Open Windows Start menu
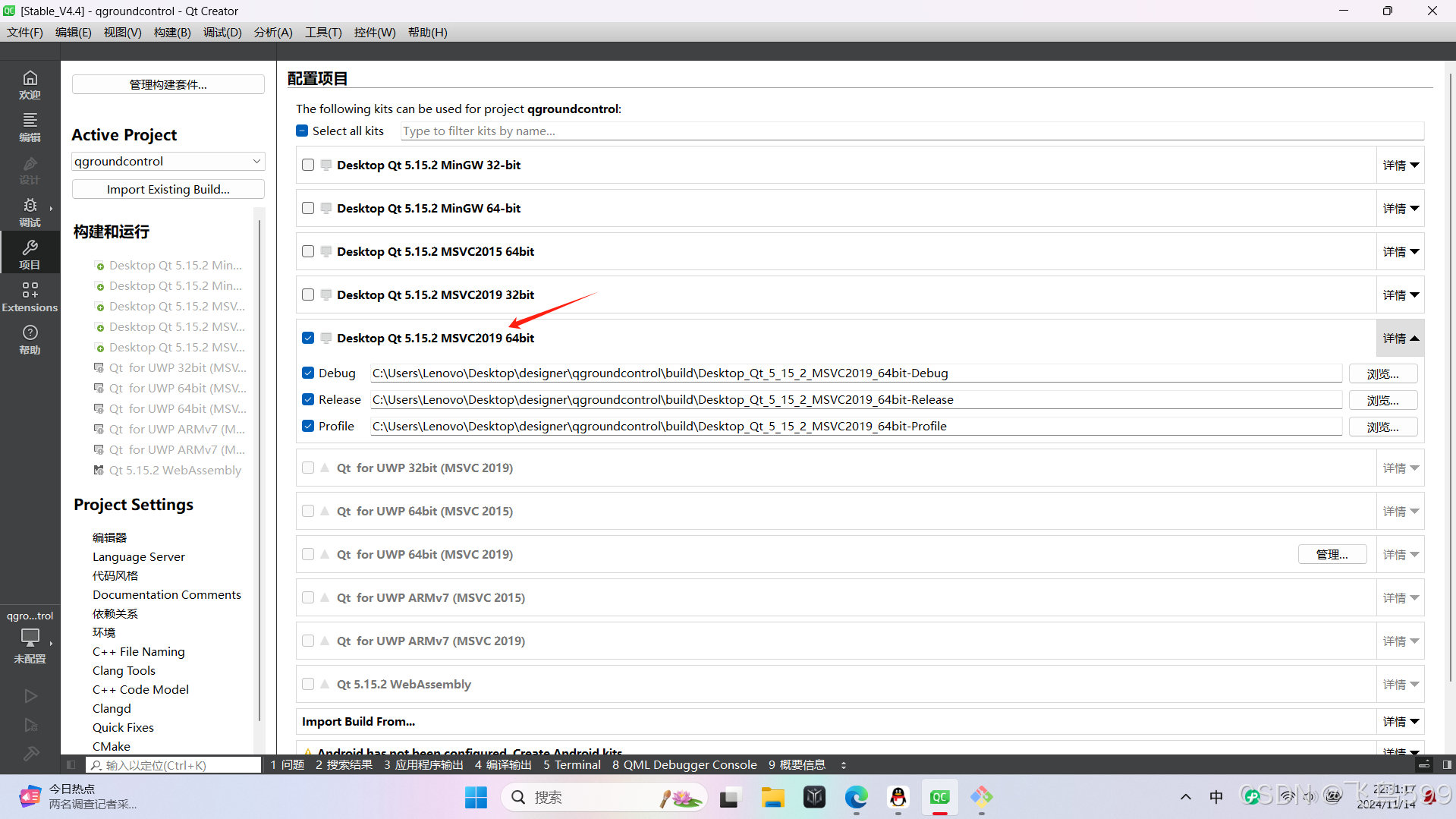The width and height of the screenshot is (1456, 819). pyautogui.click(x=476, y=797)
